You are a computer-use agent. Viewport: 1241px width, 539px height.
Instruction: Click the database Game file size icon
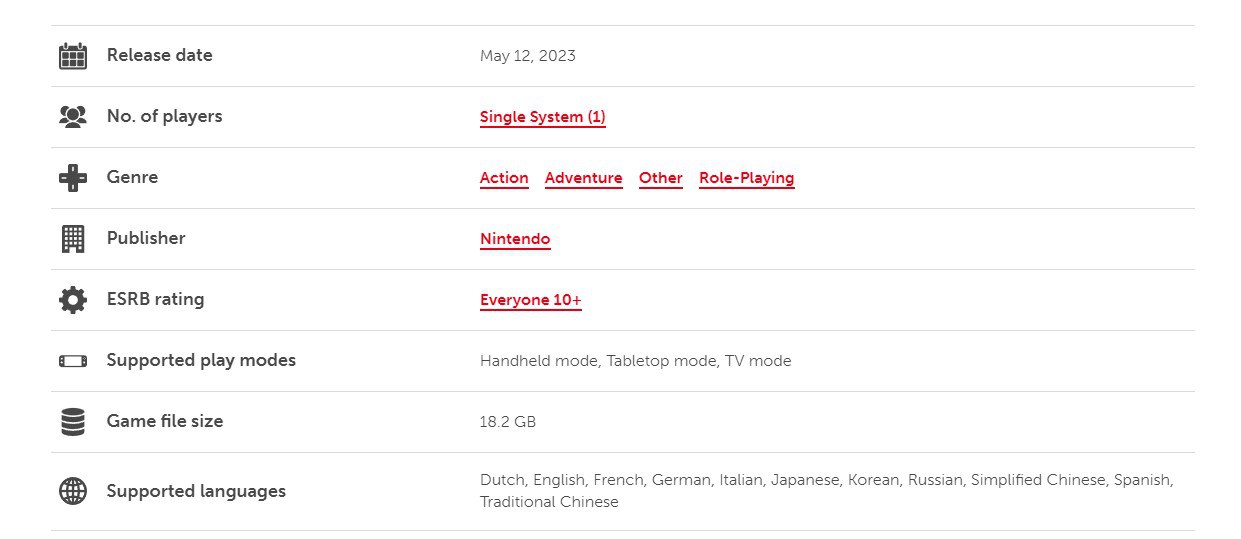coord(73,422)
